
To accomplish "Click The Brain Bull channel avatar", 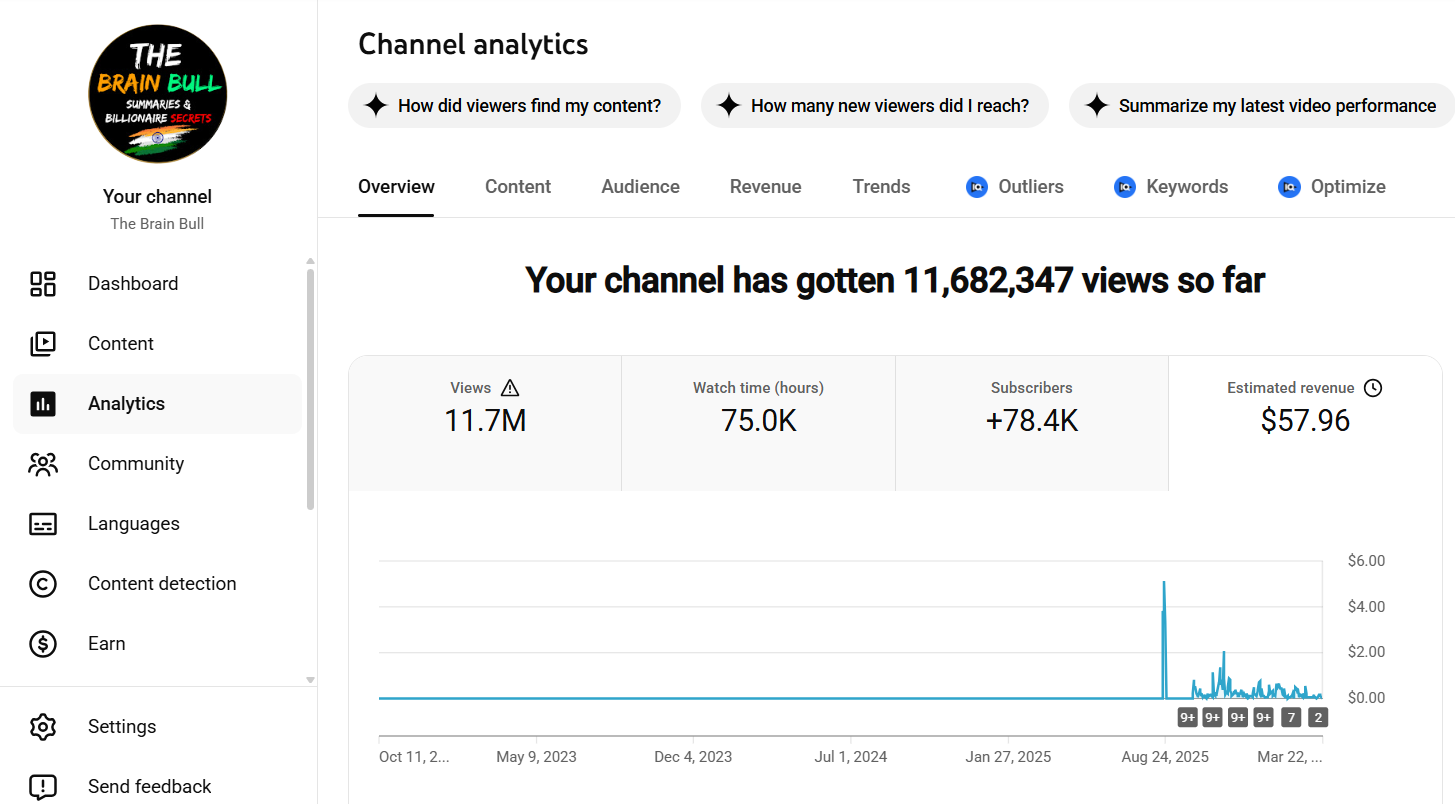I will coord(157,95).
